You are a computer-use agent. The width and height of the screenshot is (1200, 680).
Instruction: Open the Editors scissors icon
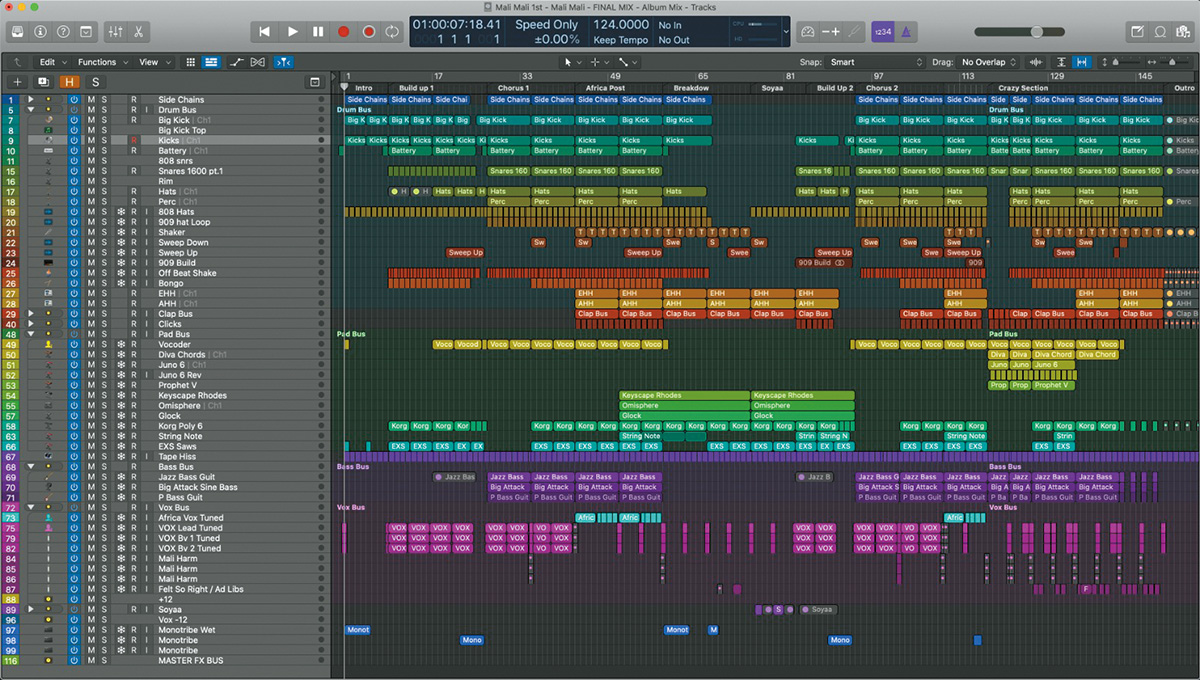click(x=138, y=32)
